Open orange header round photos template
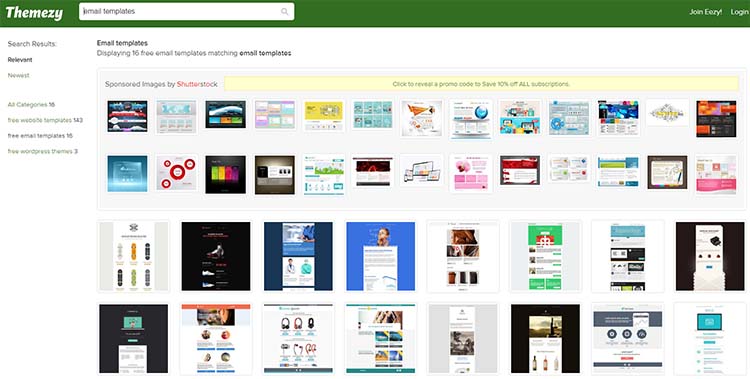 click(216, 339)
